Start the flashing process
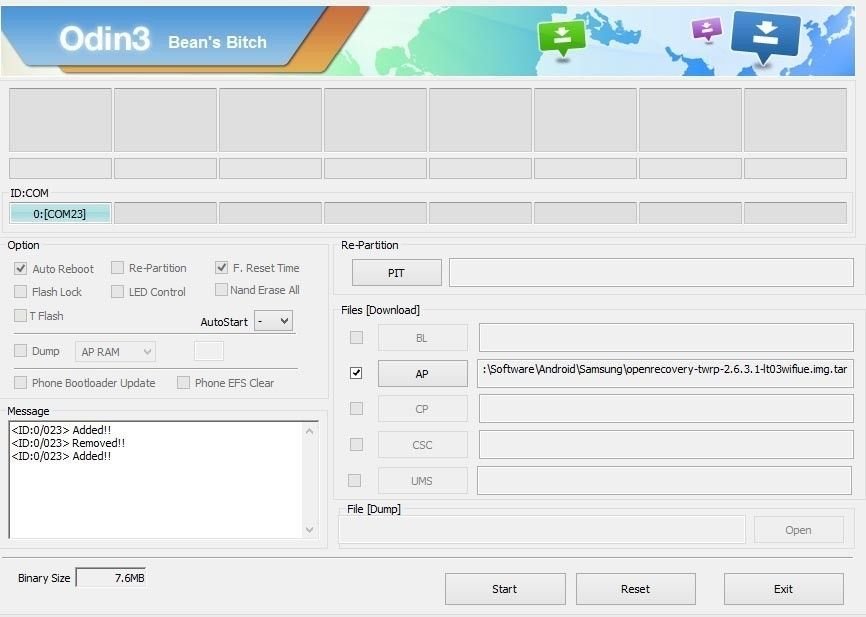 [505, 589]
